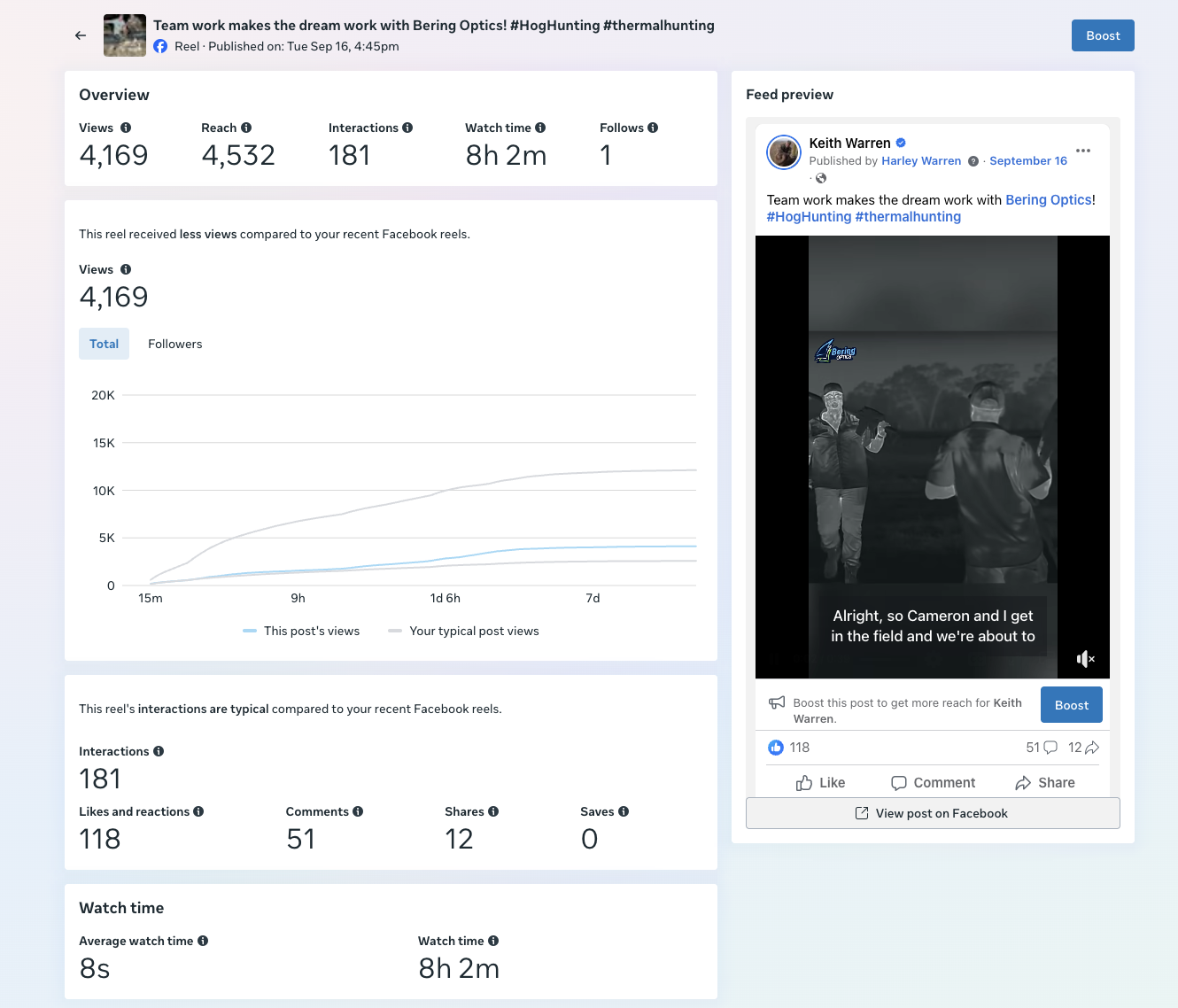Unmute the reel with the speaker icon
The image size is (1178, 1008).
pos(1085,658)
